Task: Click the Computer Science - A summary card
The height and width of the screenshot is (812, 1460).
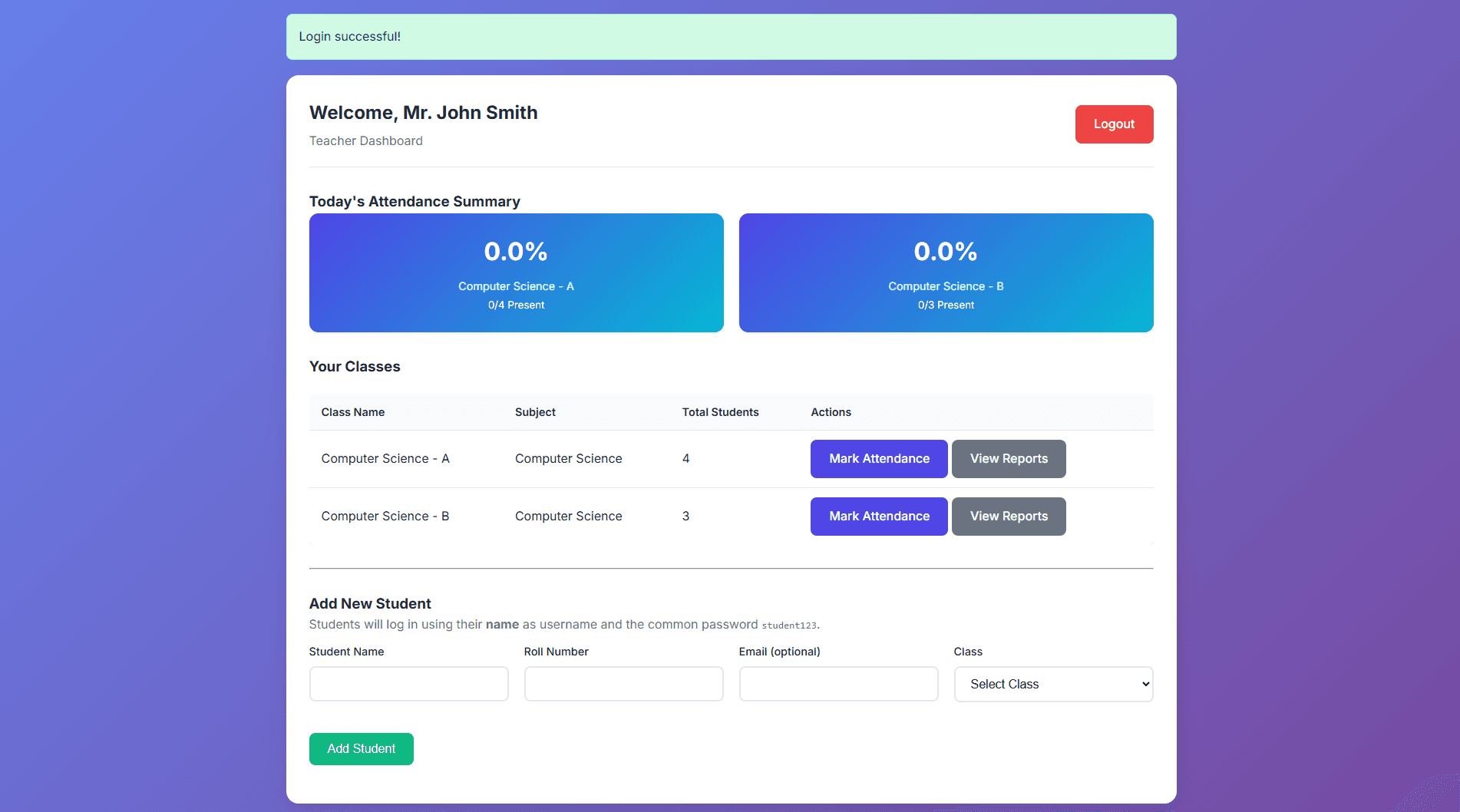Action: 516,272
